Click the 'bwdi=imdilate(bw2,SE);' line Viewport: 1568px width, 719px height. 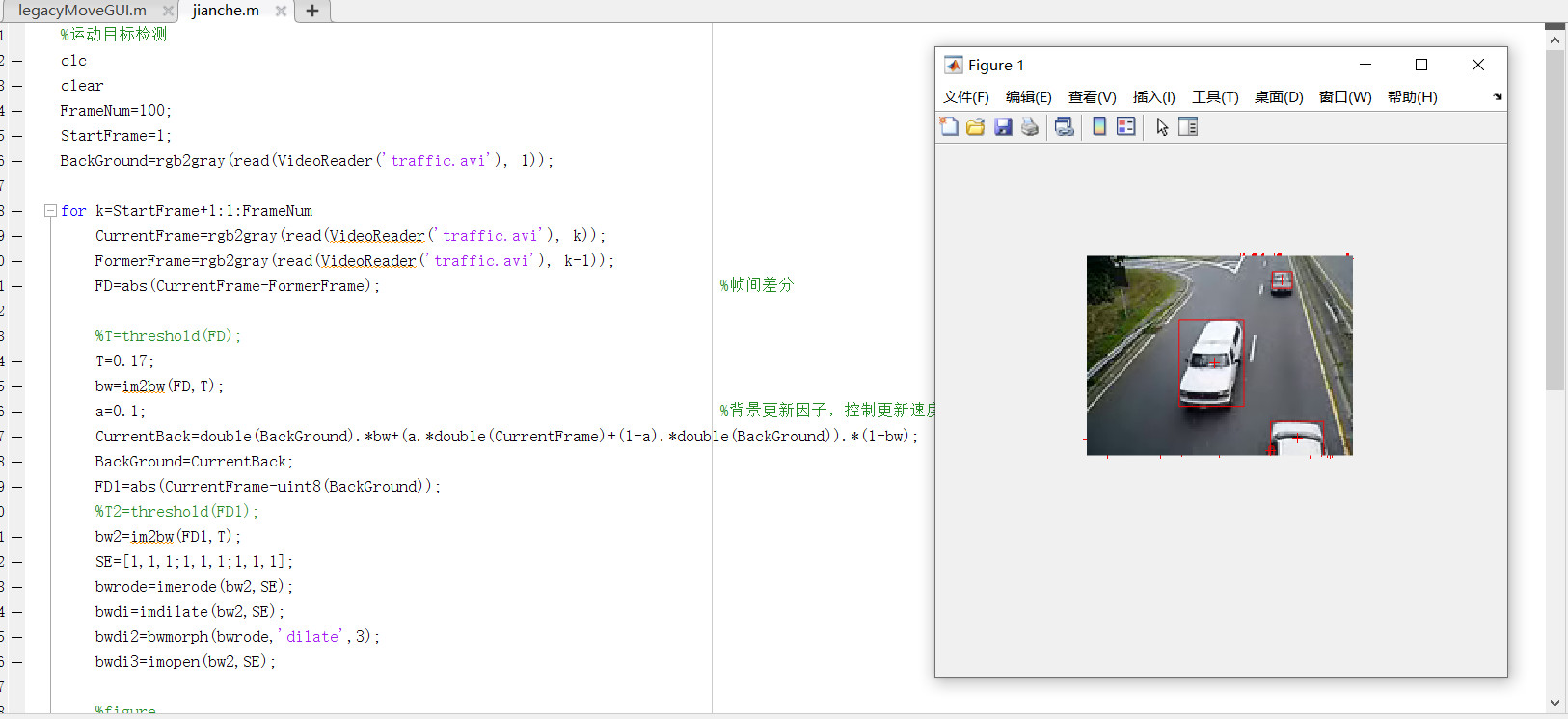(190, 612)
